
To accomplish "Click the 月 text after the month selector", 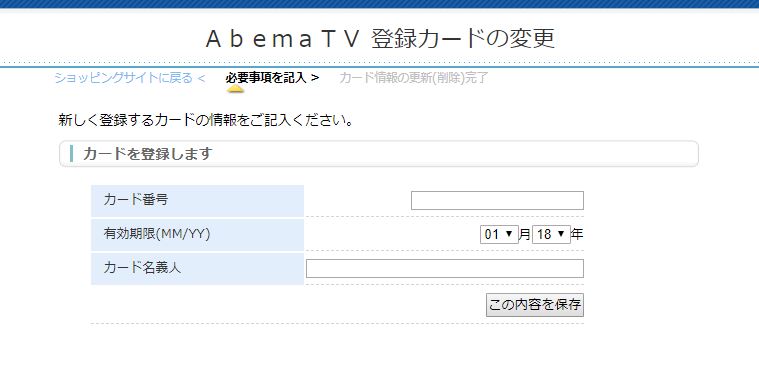I will 525,234.
